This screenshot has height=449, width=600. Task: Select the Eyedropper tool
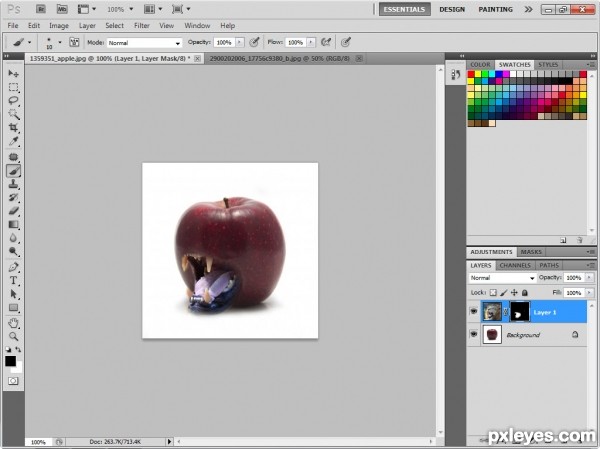13,141
